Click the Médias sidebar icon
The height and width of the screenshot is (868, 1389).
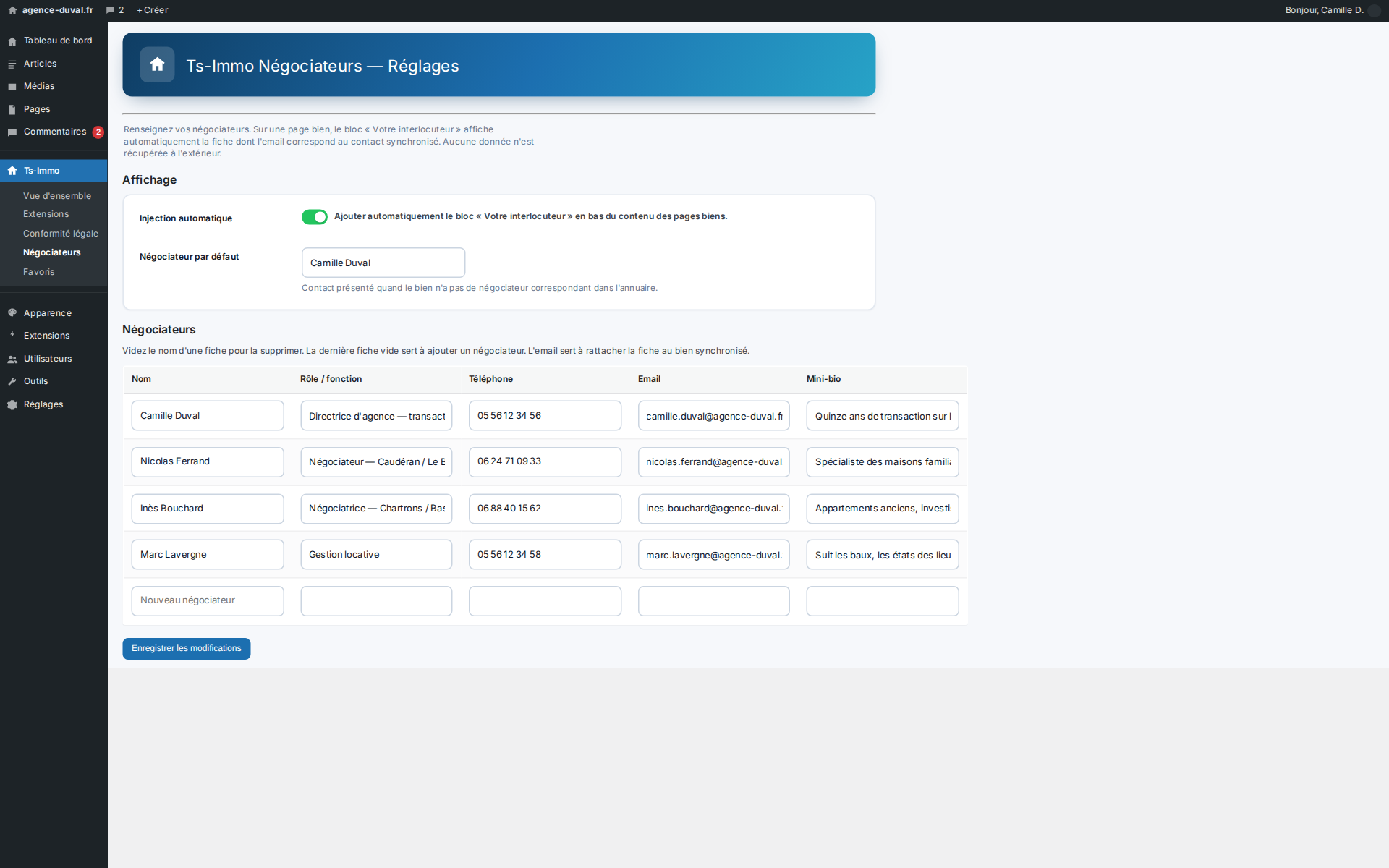[x=12, y=87]
